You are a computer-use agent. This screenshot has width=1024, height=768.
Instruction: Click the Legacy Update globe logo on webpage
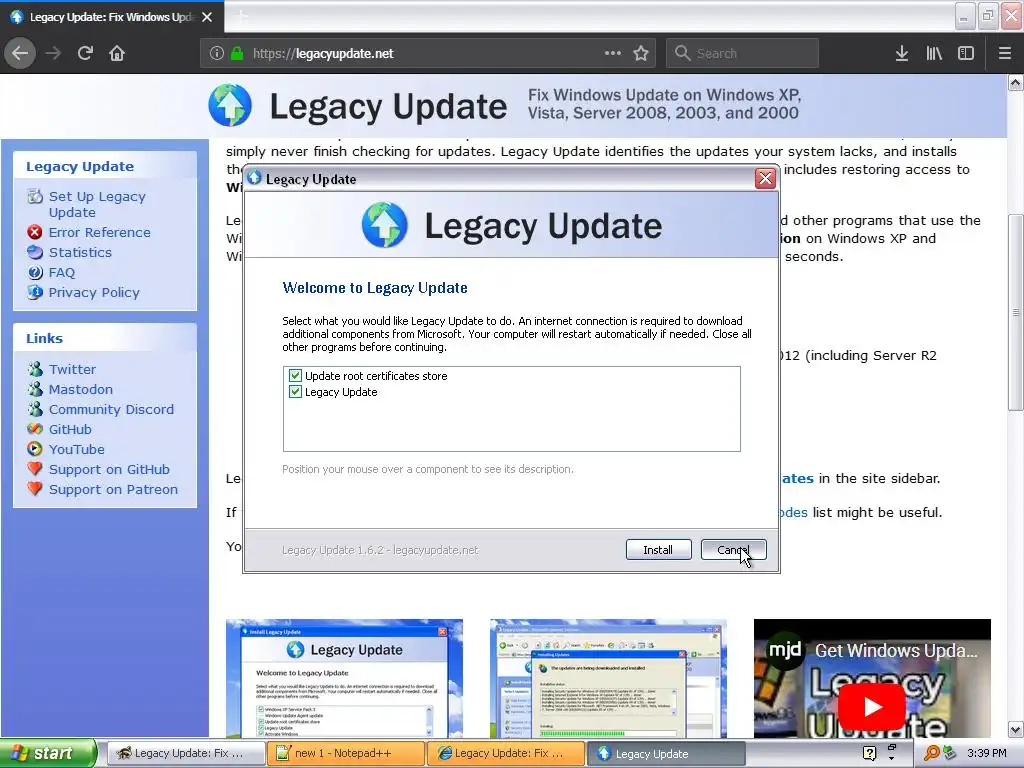point(230,105)
